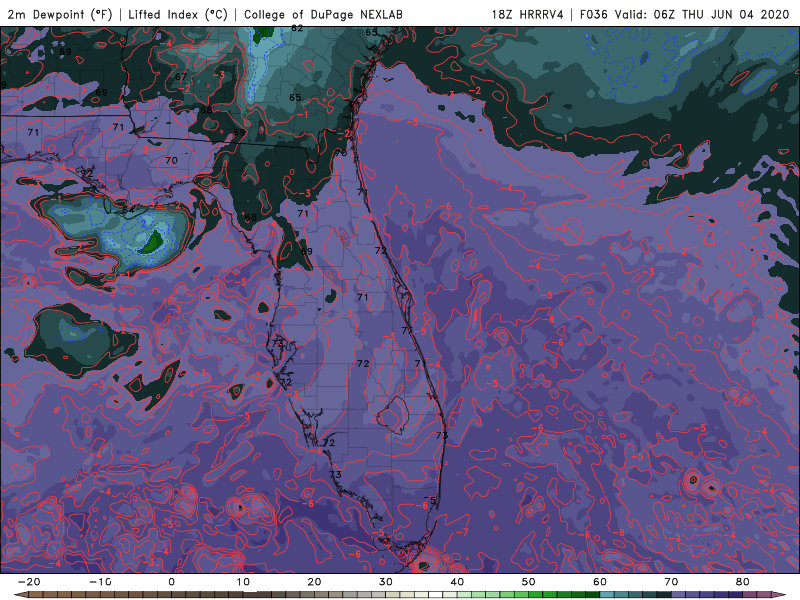Click the '64' dewpoint value on the map

point(128,210)
